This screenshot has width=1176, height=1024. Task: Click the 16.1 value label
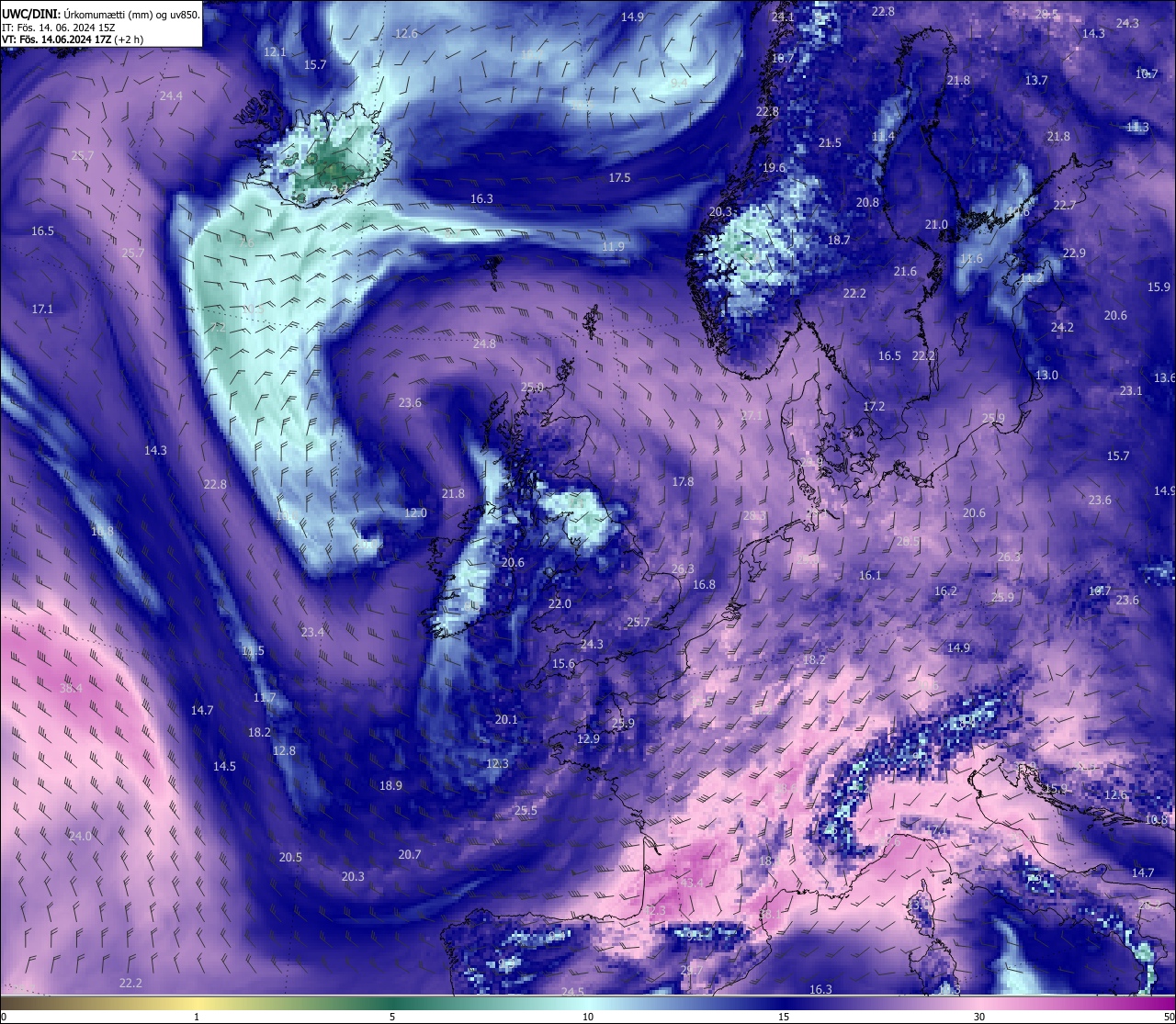click(x=869, y=575)
